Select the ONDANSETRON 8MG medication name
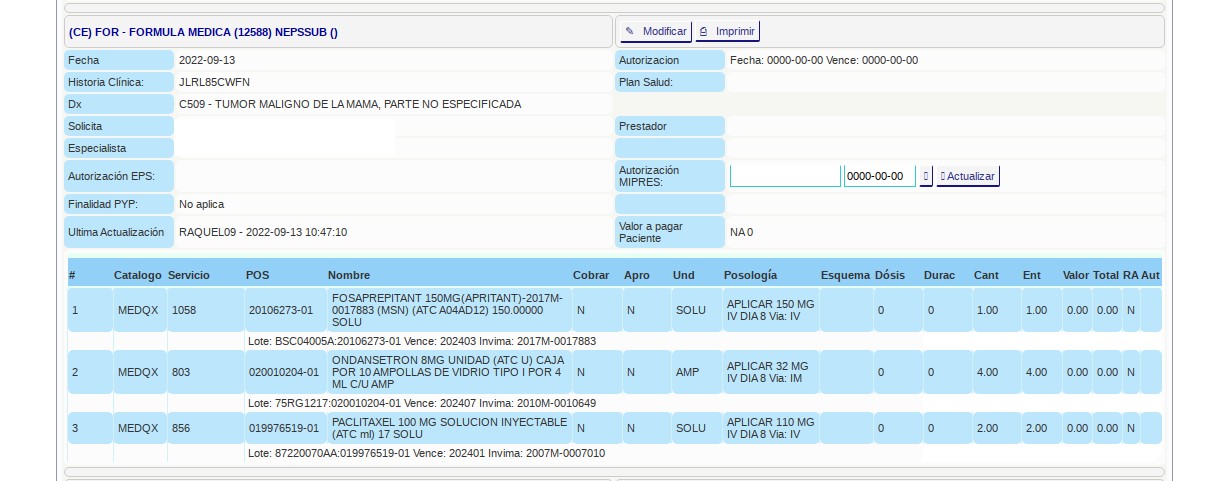Screen dimensions: 1228x481 tap(447, 372)
